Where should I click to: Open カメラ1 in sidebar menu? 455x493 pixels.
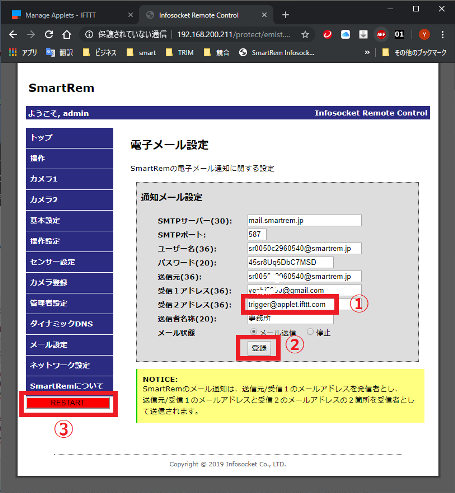pyautogui.click(x=69, y=179)
